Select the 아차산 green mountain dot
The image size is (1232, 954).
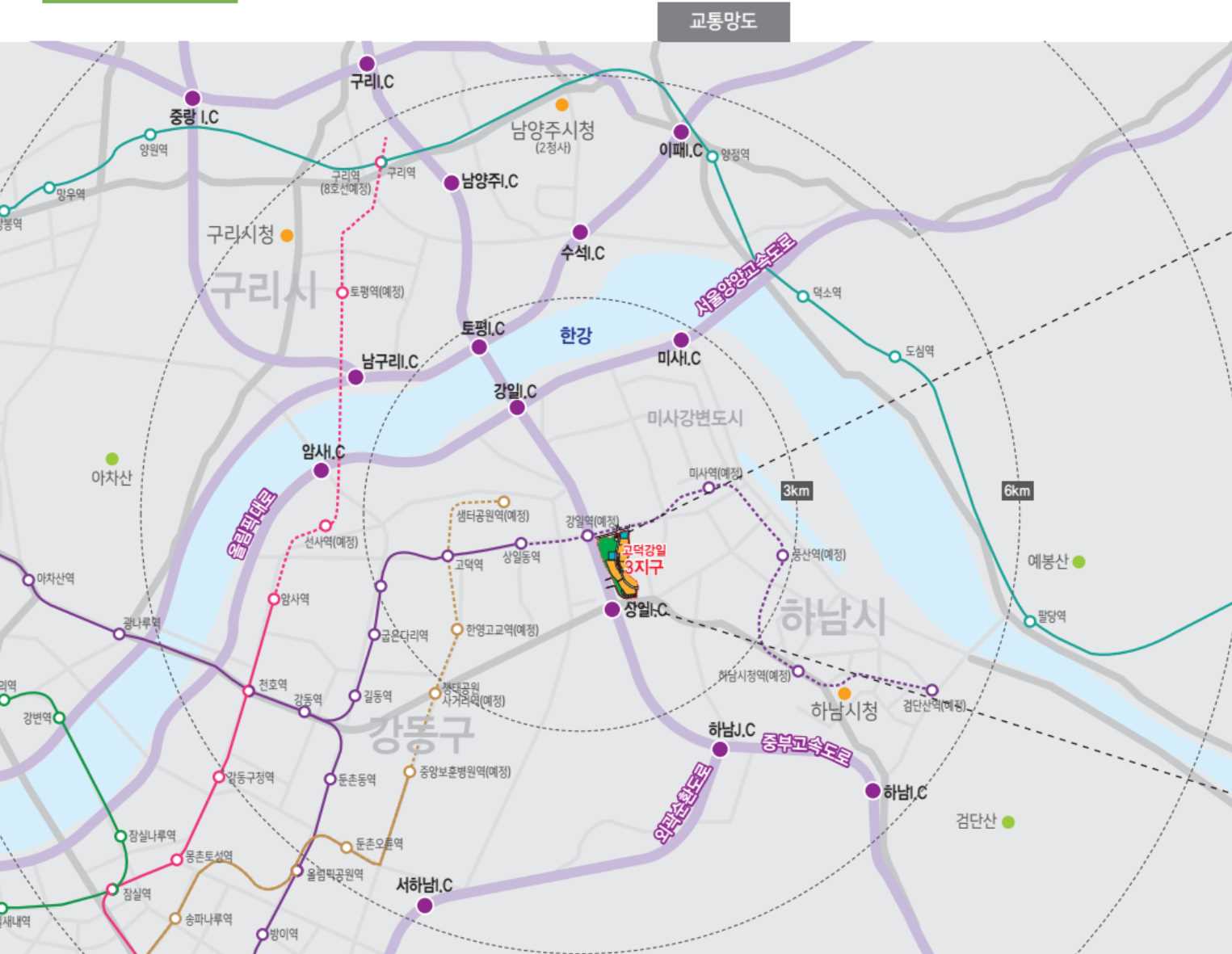coord(112,459)
